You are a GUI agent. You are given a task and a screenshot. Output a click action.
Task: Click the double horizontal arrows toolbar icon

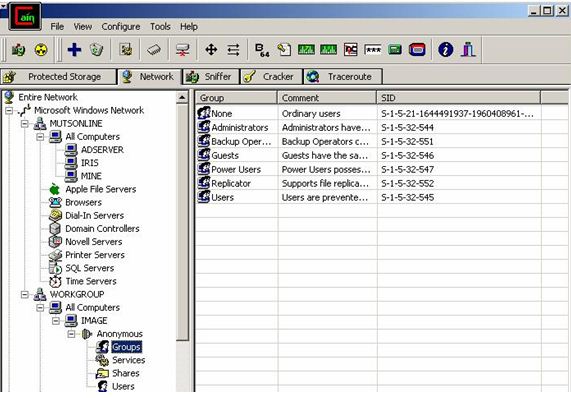233,50
